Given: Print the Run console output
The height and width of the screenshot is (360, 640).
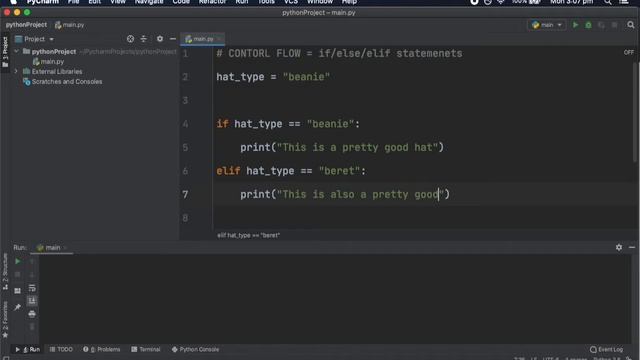Looking at the screenshot, I should pos(32,314).
